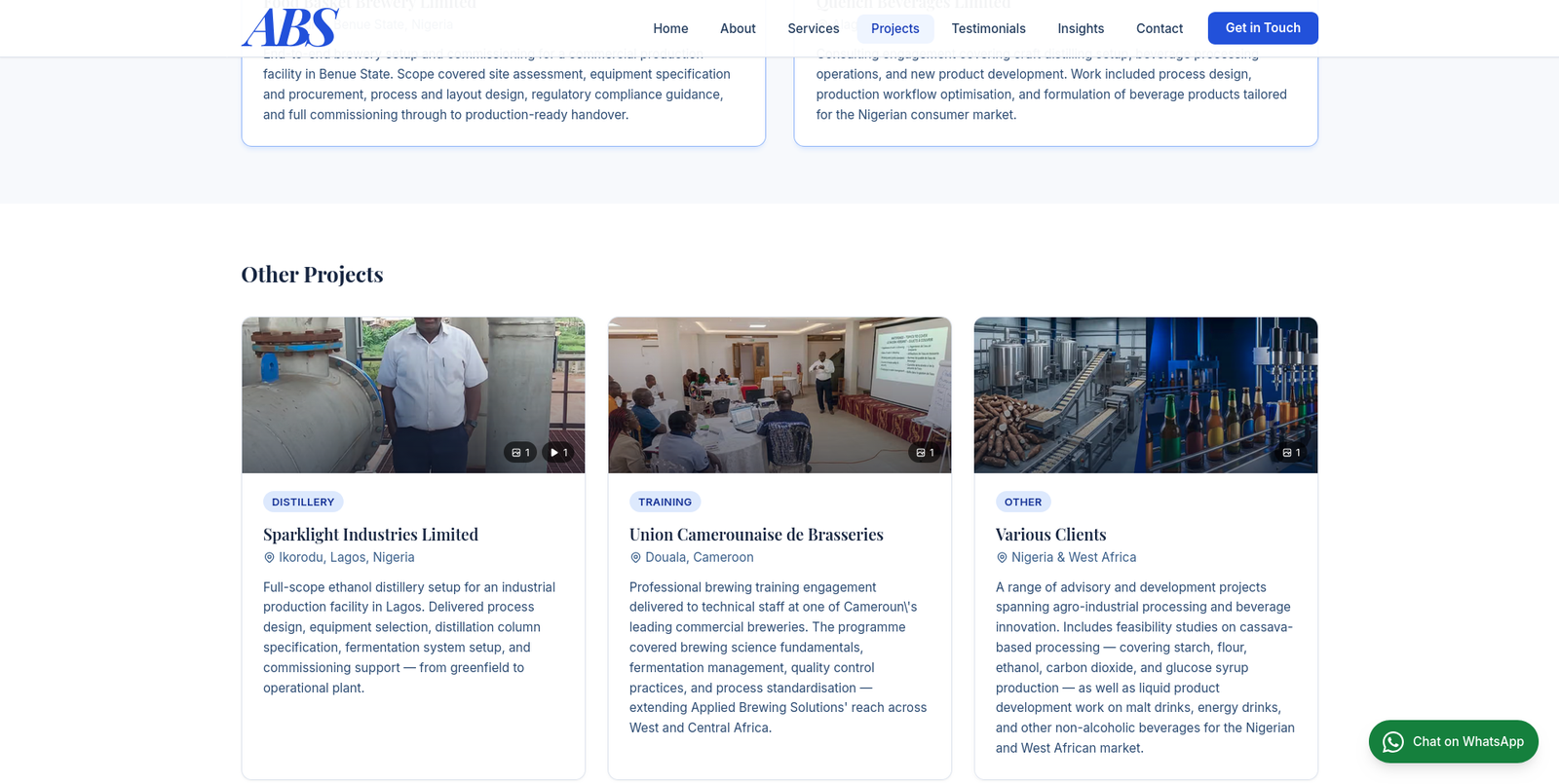
Task: Open the Contact page link
Action: pos(1160,28)
